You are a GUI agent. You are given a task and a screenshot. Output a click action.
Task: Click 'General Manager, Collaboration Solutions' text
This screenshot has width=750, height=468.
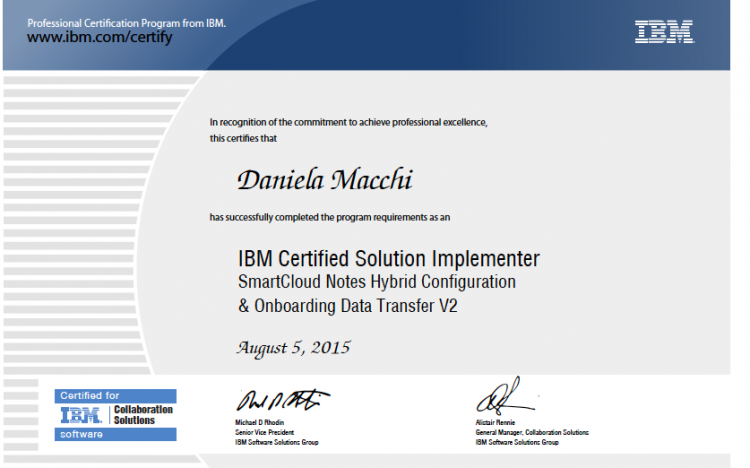(532, 432)
